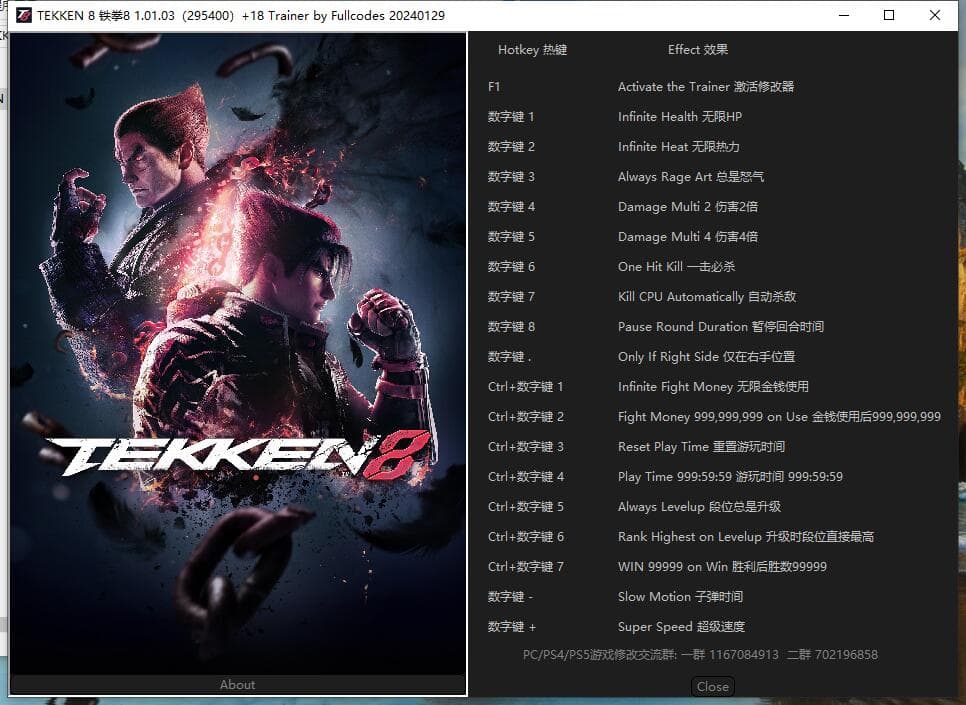This screenshot has height=705, width=966.
Task: Select 'Infinite Heat 无限热力' row
Action: tap(679, 147)
